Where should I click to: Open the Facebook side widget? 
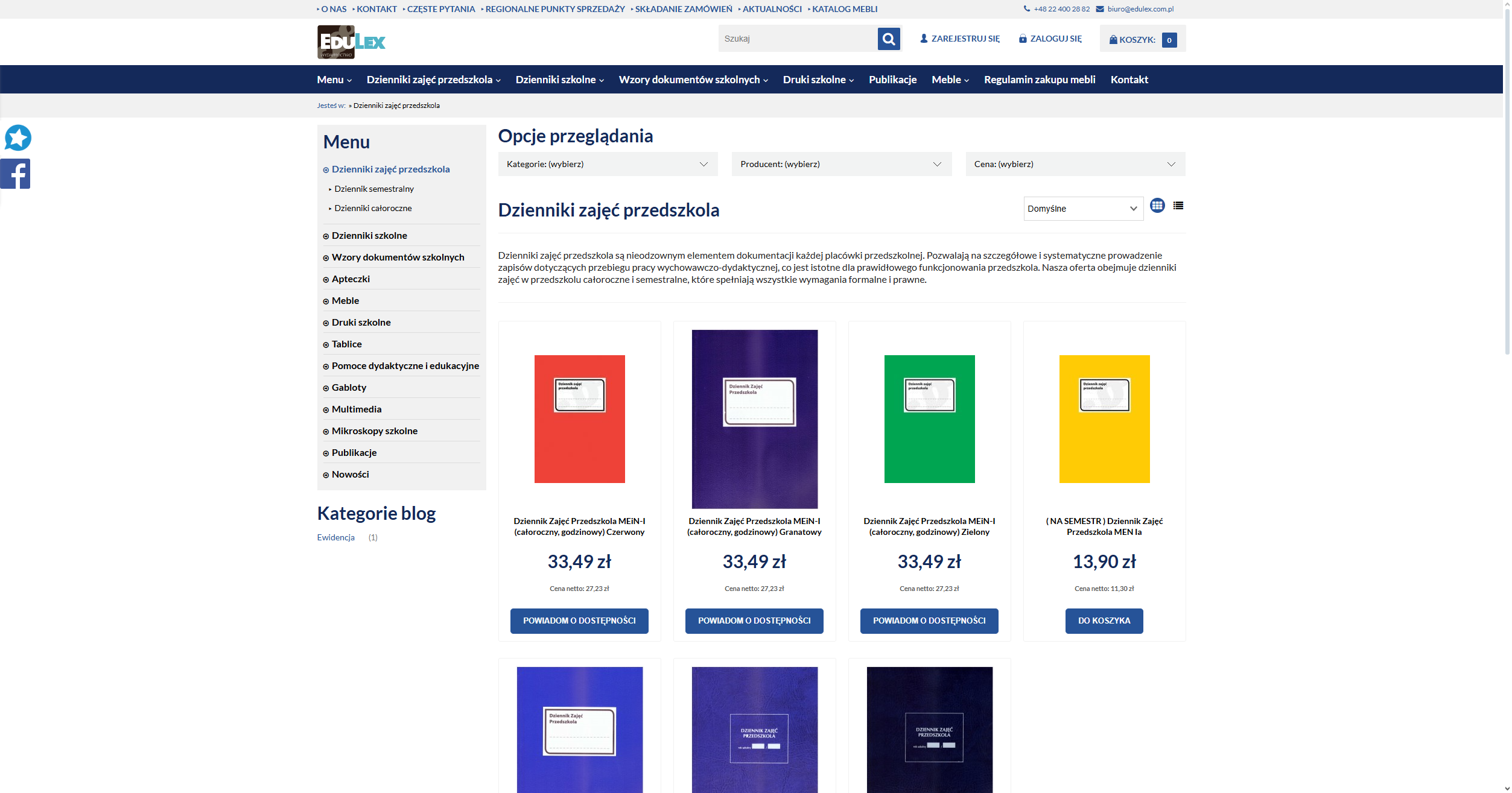[x=15, y=174]
